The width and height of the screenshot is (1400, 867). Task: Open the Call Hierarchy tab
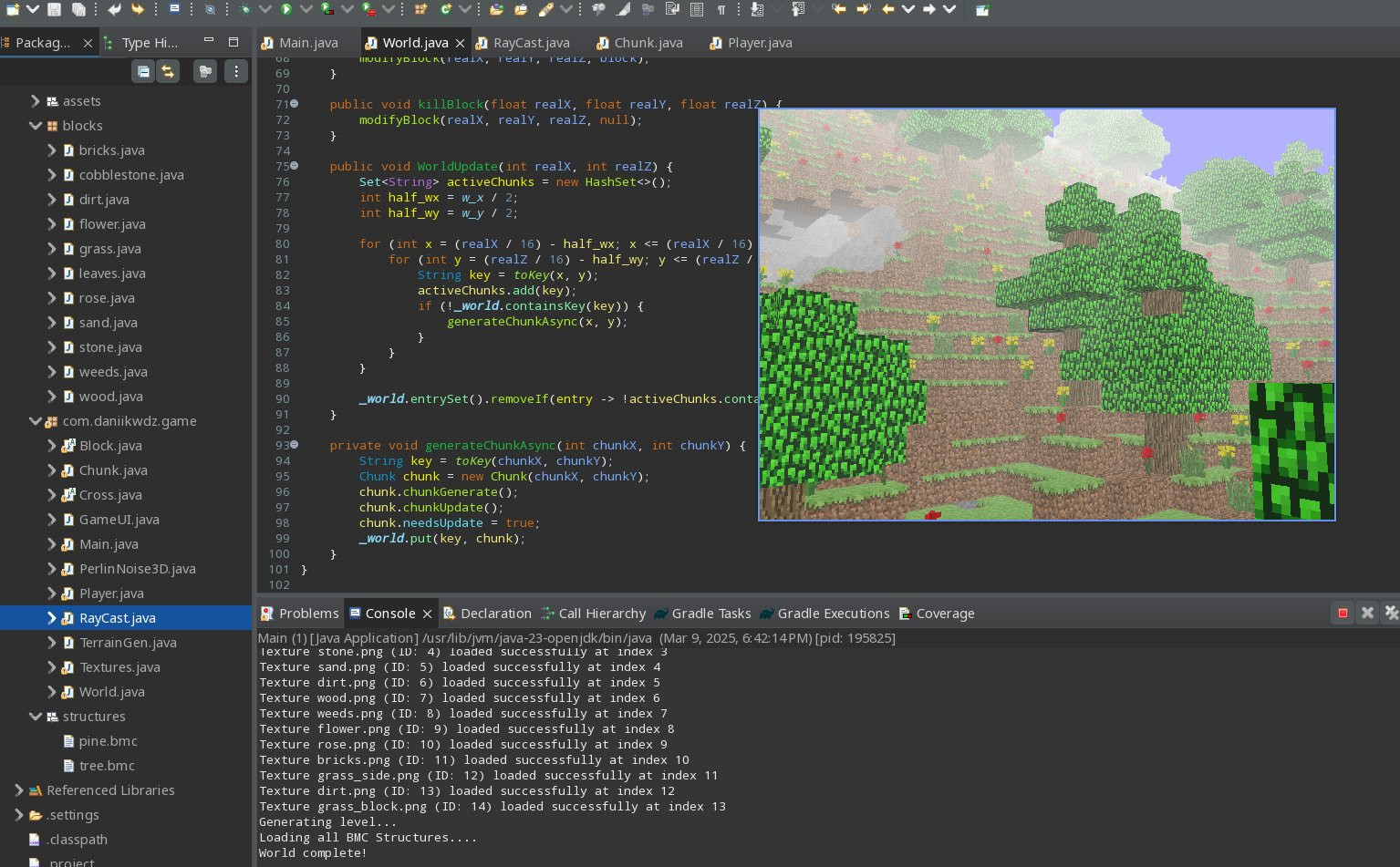pyautogui.click(x=593, y=613)
